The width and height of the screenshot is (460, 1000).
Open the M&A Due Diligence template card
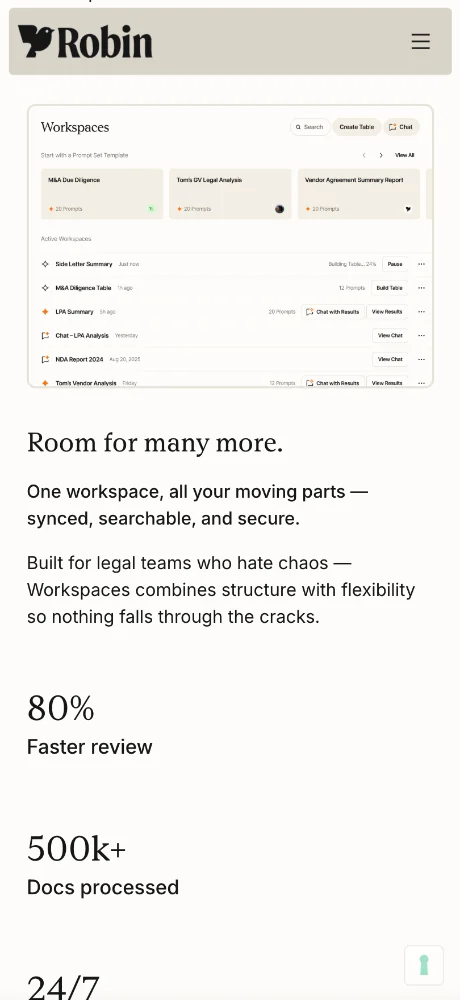pos(102,194)
